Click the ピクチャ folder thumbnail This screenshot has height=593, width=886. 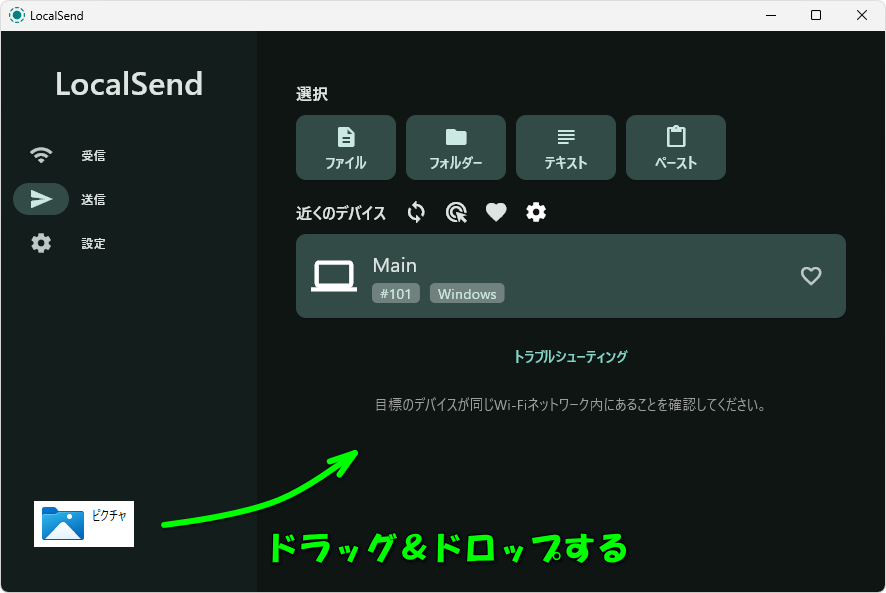pyautogui.click(x=84, y=524)
